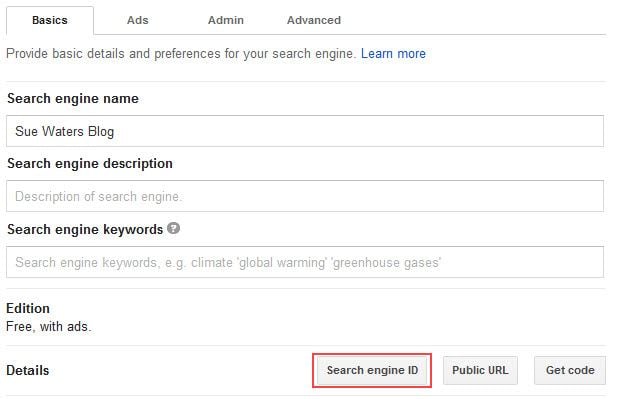Click the Search engine name field

pyautogui.click(x=305, y=131)
